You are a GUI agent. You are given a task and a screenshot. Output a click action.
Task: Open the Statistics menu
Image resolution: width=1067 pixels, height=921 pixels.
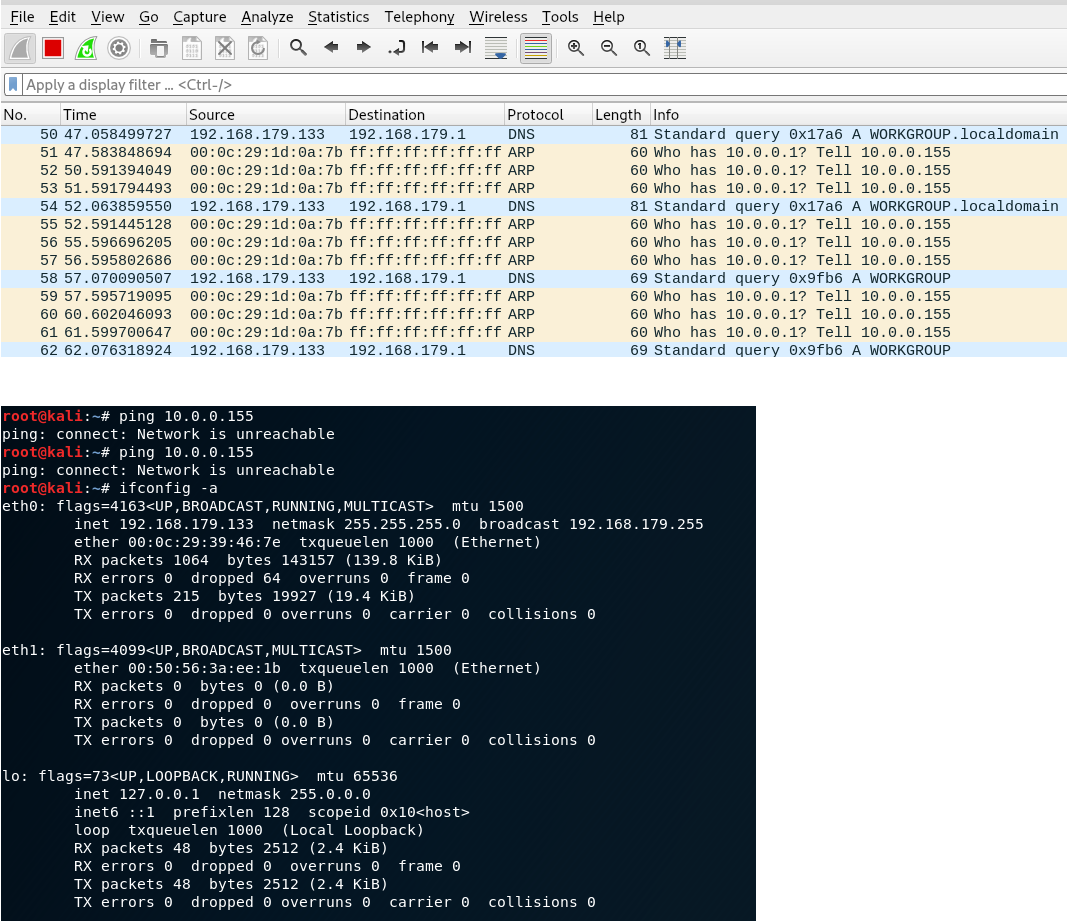(338, 17)
